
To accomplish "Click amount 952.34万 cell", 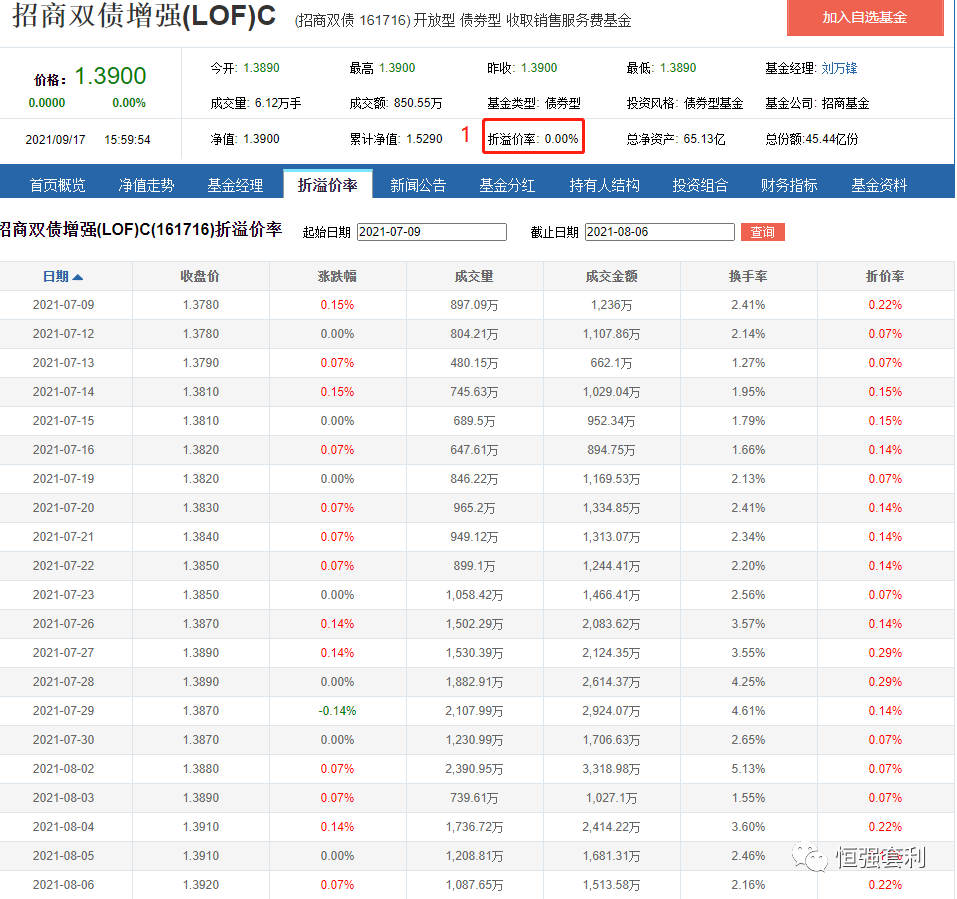I will [611, 421].
